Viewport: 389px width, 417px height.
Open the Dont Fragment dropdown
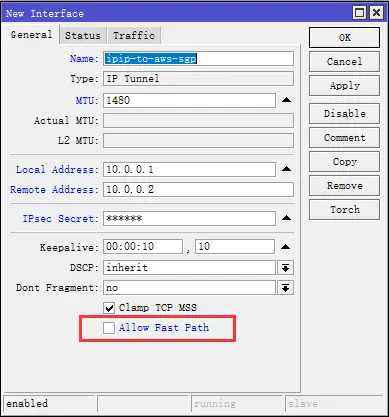tap(285, 288)
